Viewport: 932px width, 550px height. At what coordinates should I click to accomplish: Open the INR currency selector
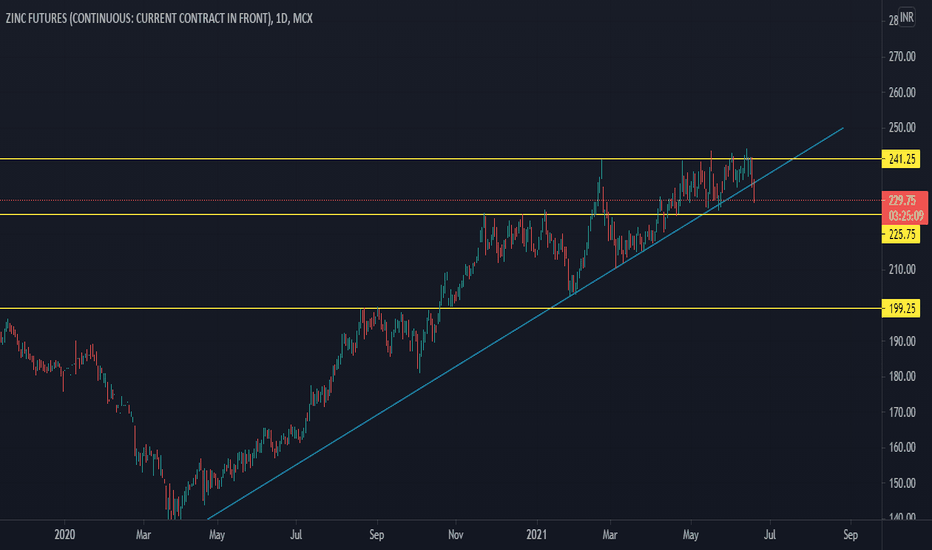906,17
